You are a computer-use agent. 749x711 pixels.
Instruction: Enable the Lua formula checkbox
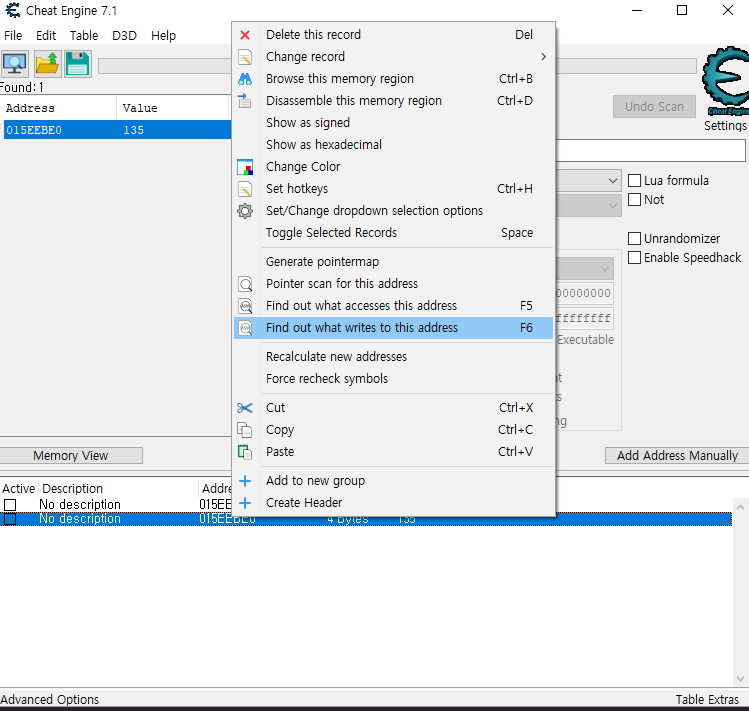(x=634, y=181)
